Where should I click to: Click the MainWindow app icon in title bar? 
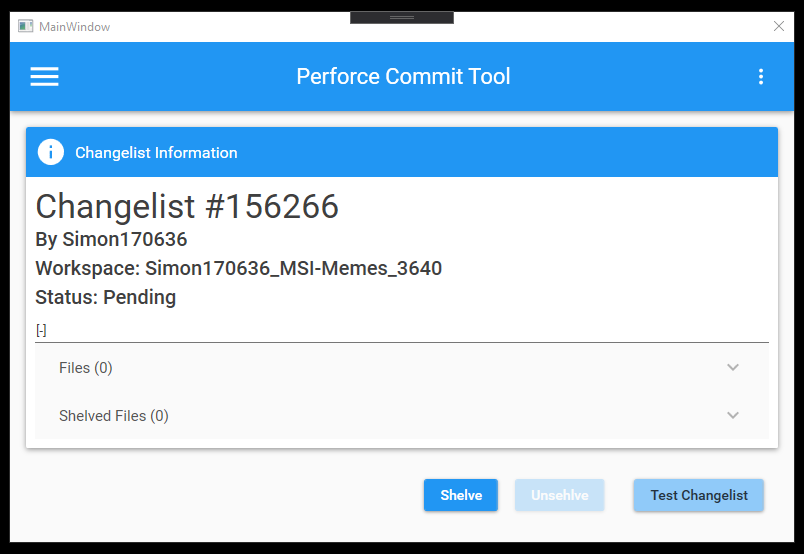26,26
